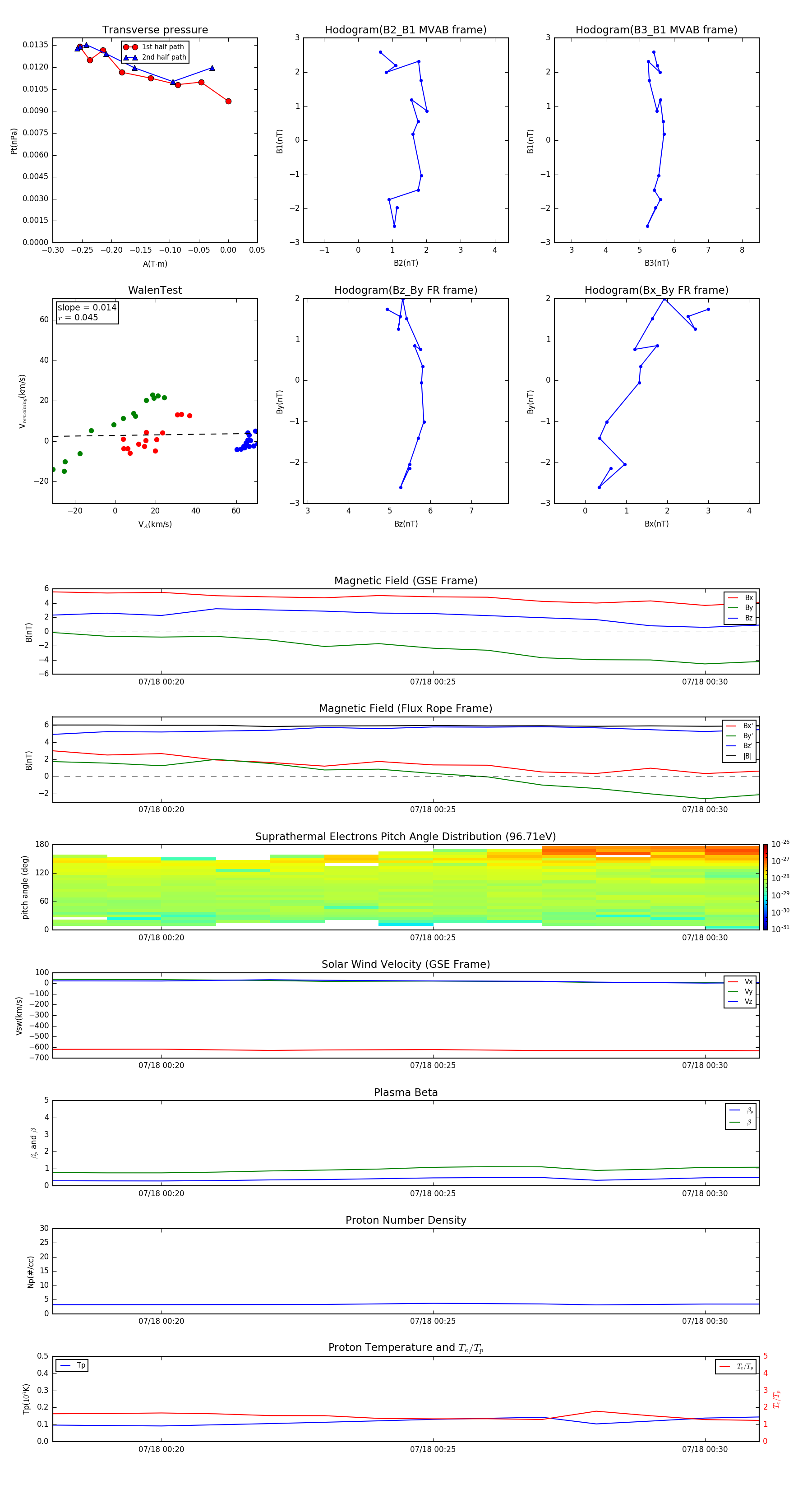The width and height of the screenshot is (812, 1489).
Task: Click the "Vz" entry in velocity legend
Action: click(x=740, y=1002)
